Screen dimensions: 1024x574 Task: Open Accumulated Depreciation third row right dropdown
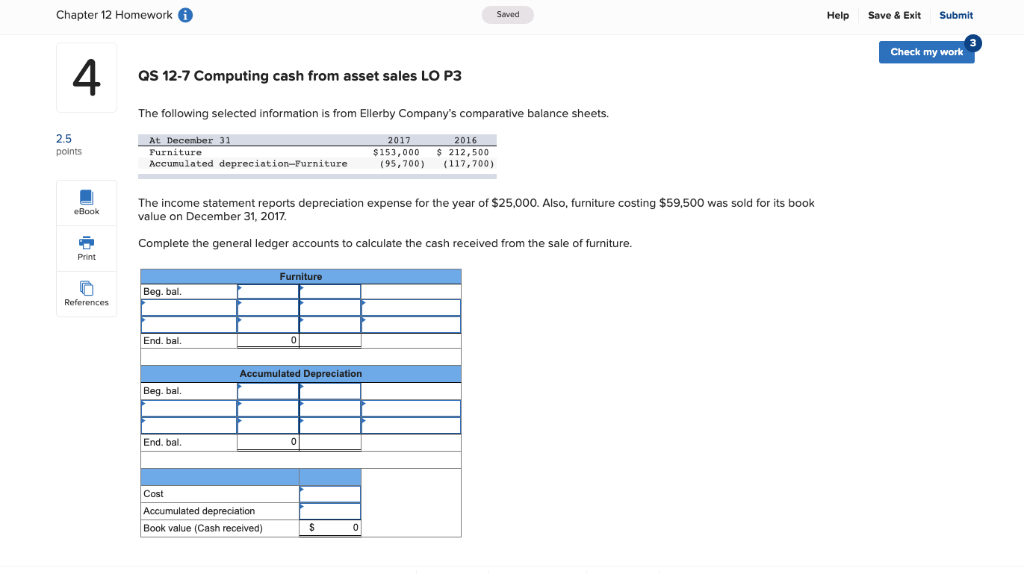coord(411,425)
